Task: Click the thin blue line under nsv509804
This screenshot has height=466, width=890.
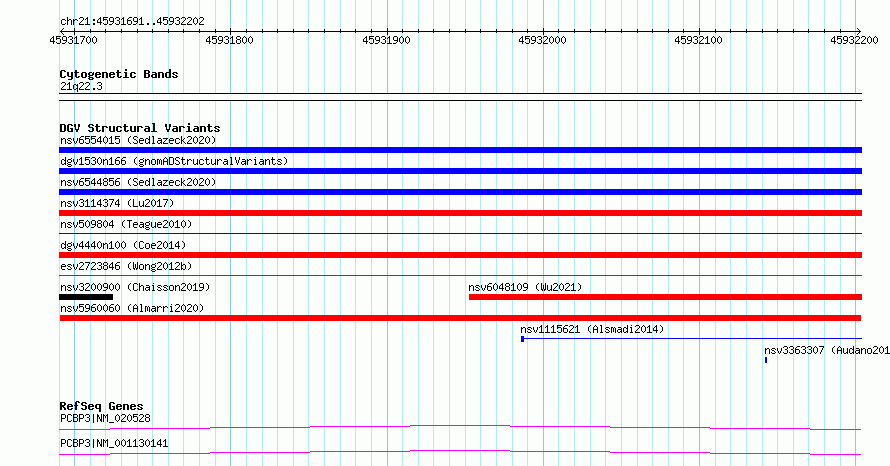Action: click(460, 233)
